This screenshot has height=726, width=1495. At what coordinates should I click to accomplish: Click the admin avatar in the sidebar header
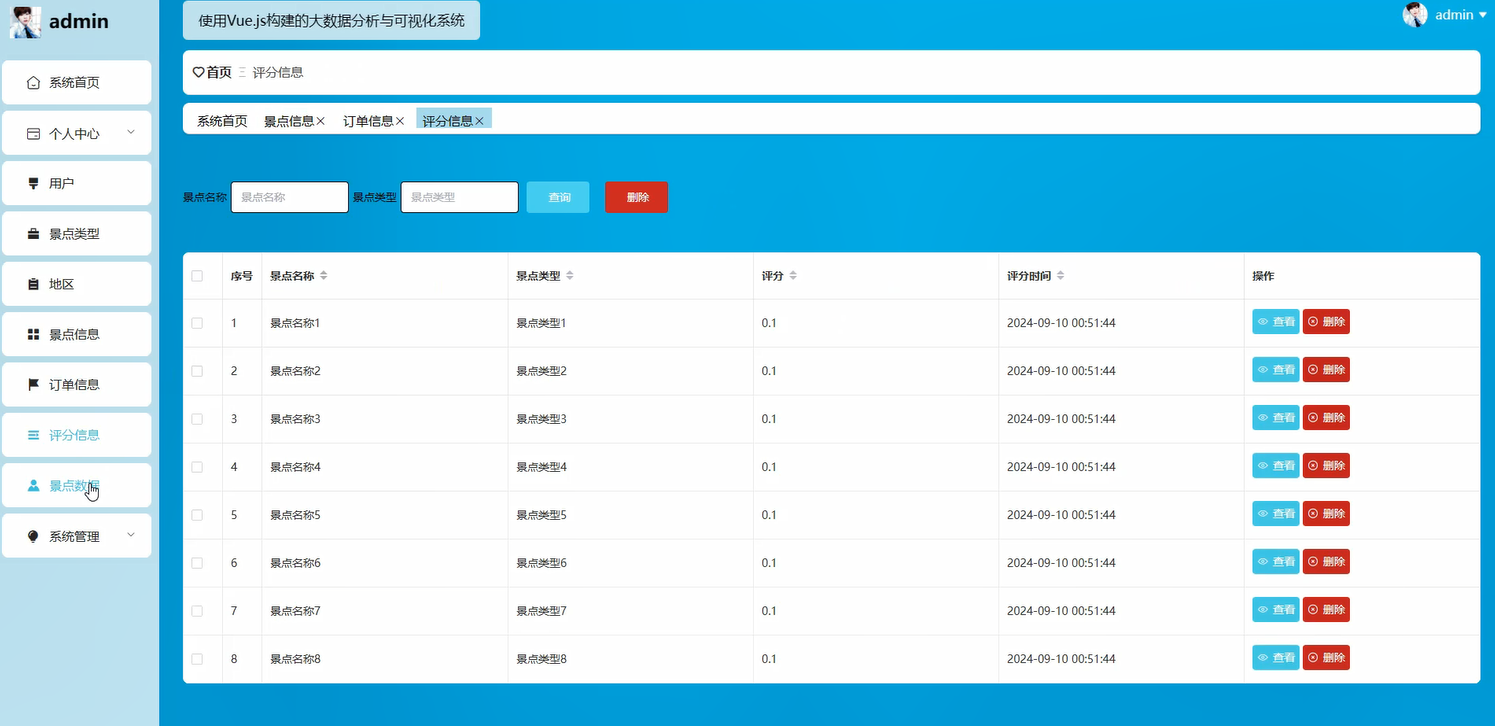(x=26, y=21)
